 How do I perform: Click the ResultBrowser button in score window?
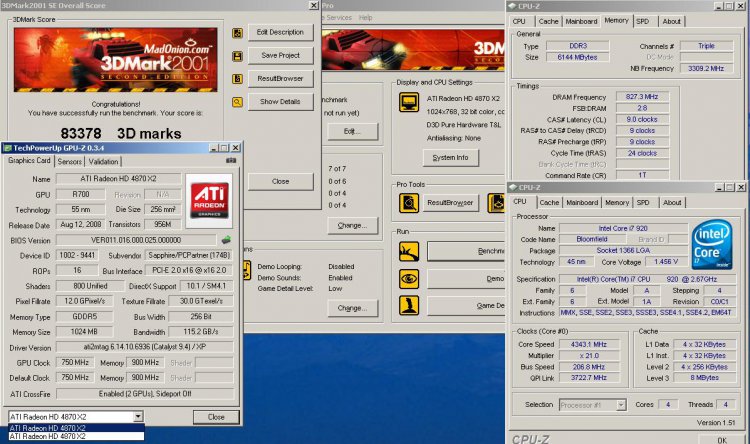coord(280,78)
